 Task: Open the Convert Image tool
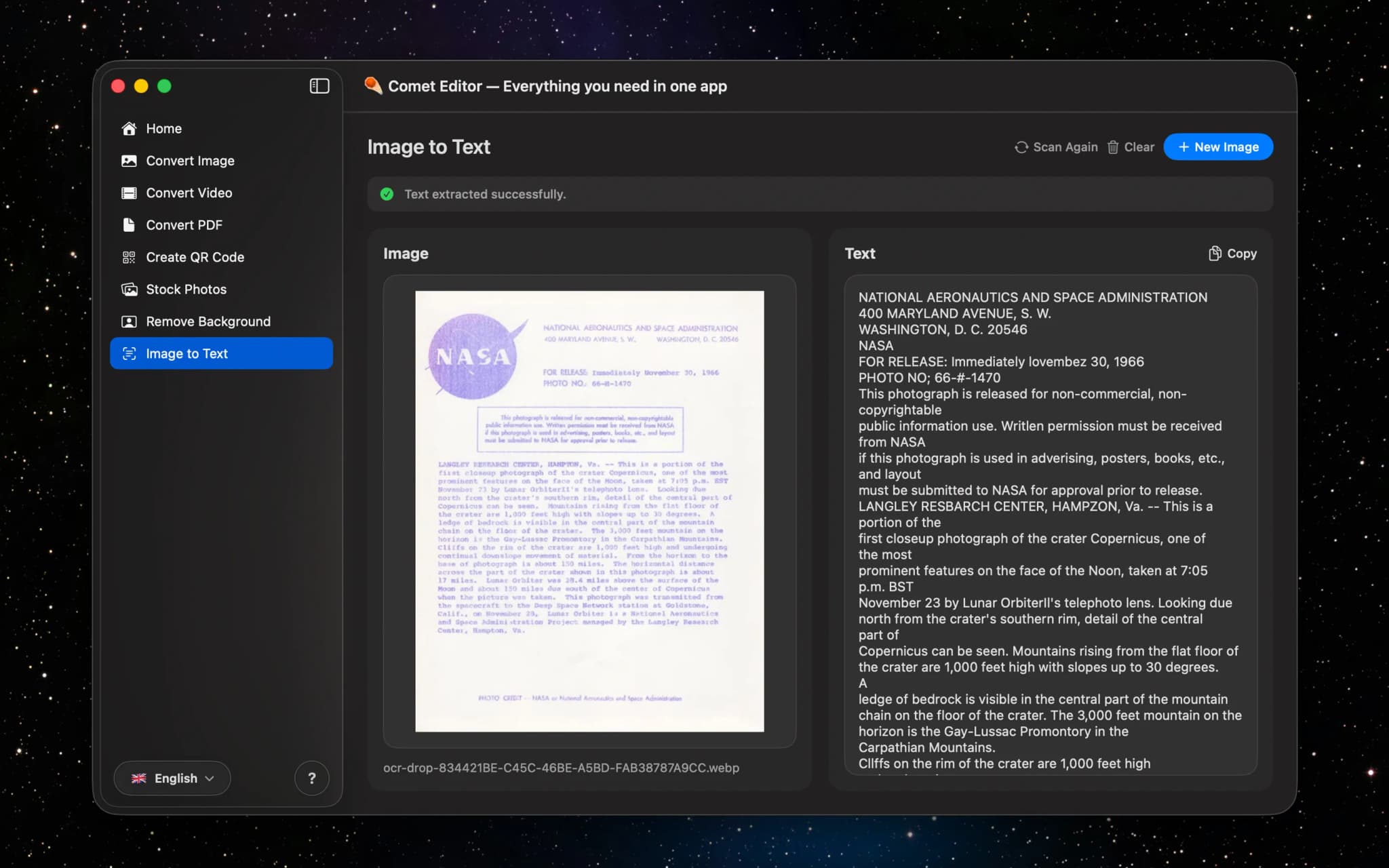coord(190,161)
